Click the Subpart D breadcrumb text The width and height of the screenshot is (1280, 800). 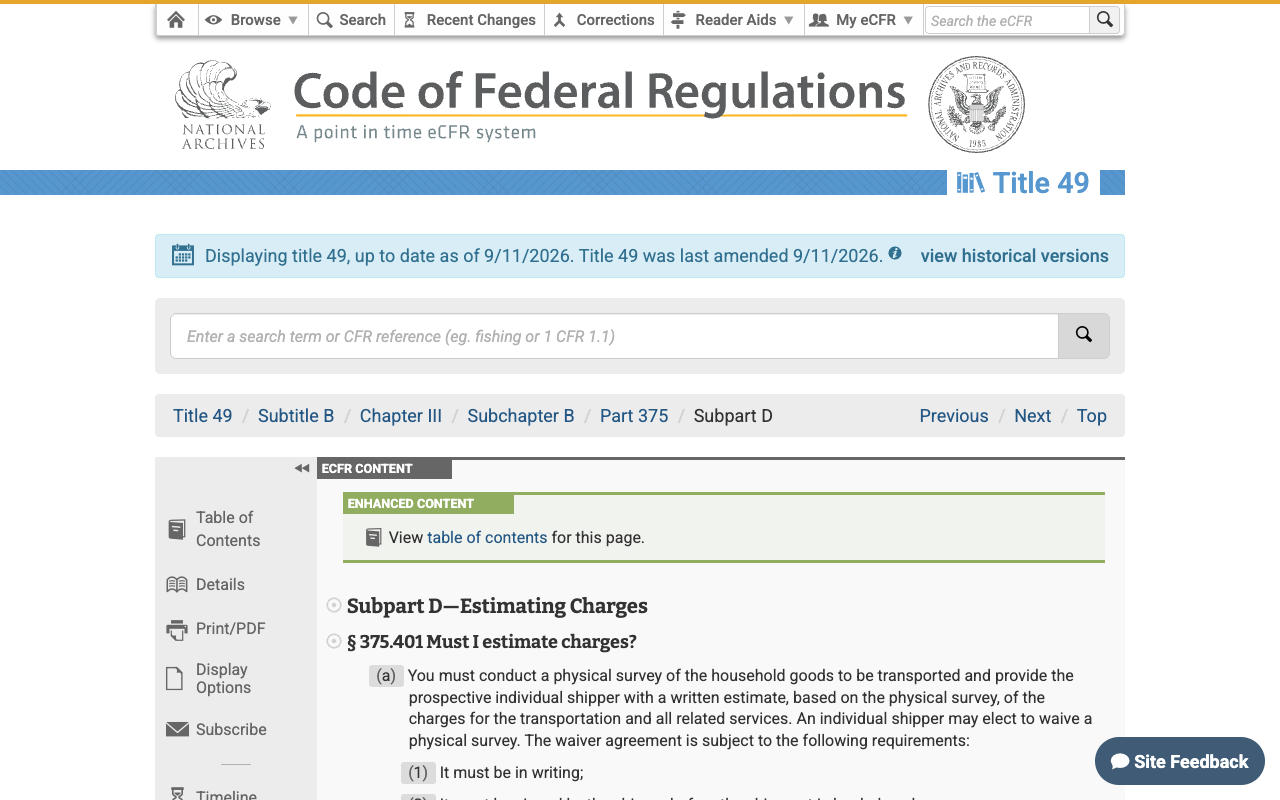[x=733, y=416]
